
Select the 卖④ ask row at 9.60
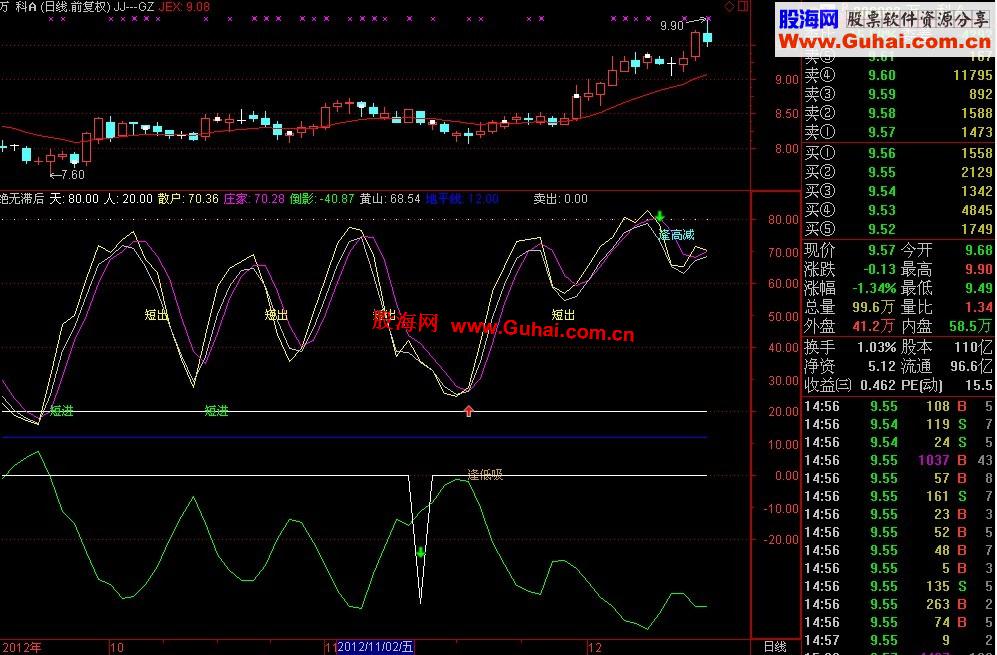pos(898,75)
